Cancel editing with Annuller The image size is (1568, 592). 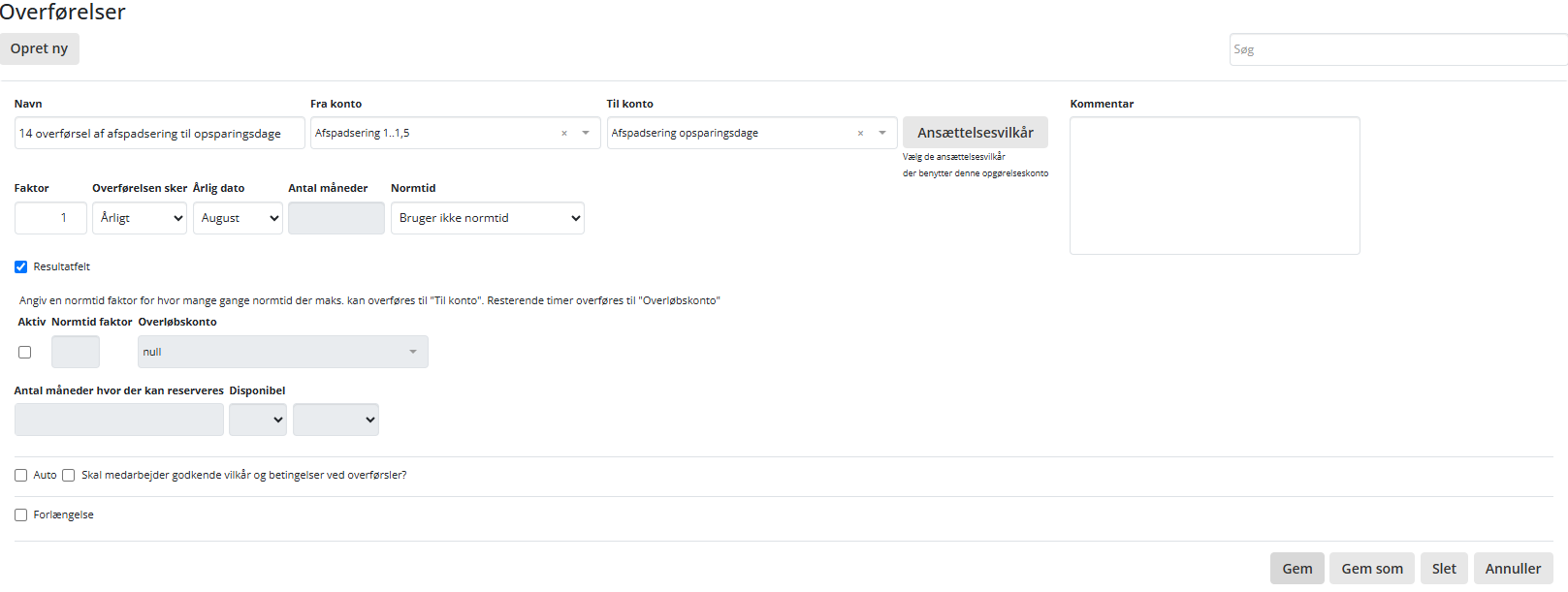pyautogui.click(x=1512, y=569)
